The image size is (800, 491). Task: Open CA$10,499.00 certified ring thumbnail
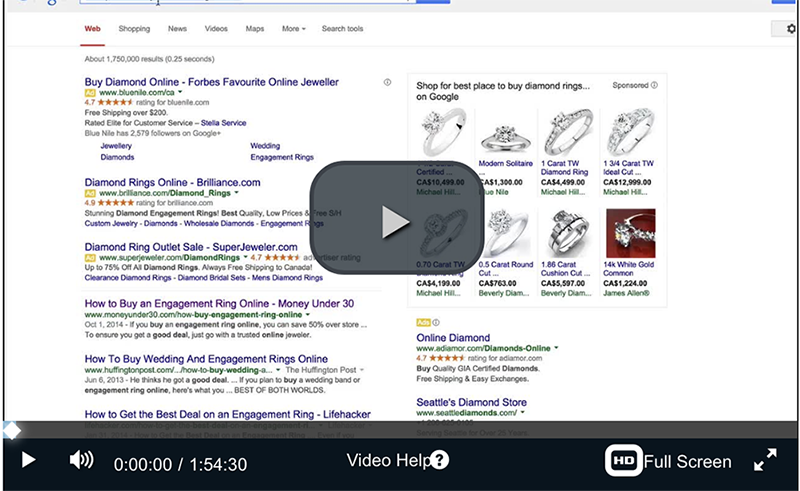click(443, 132)
